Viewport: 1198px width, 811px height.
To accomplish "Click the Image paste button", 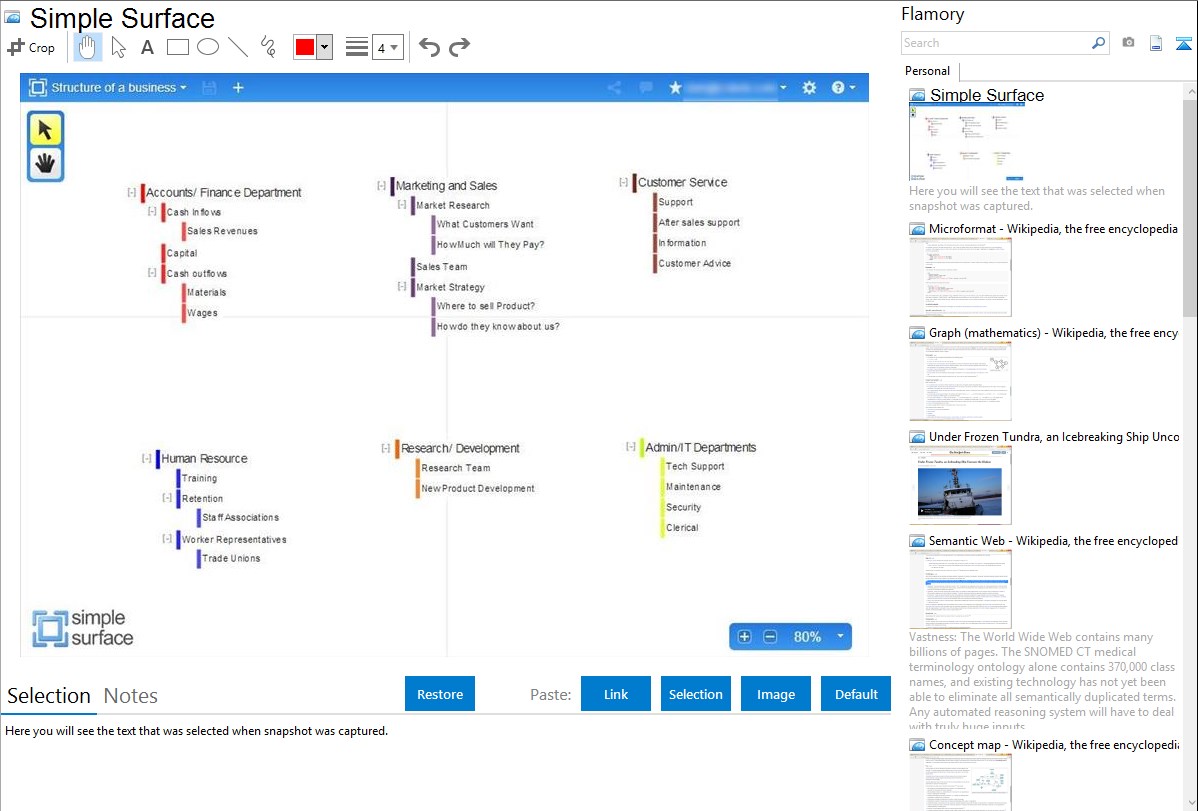I will tap(776, 694).
